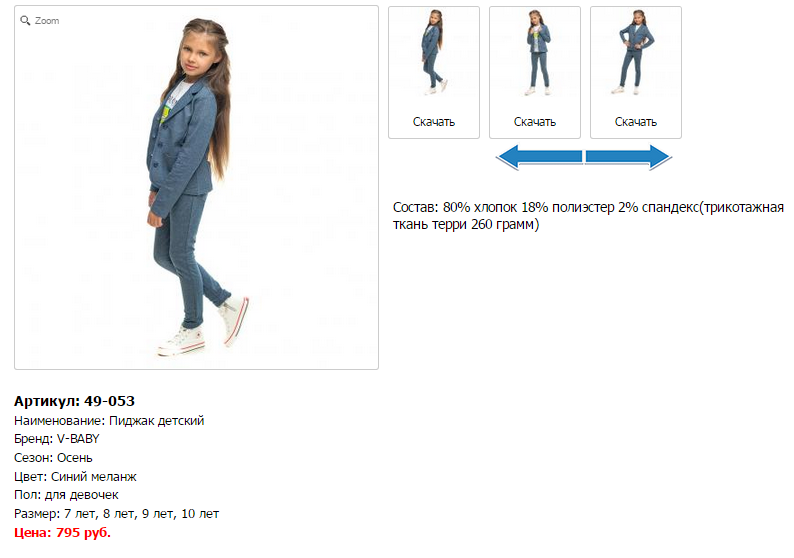Click the blue right arrow
Screen dimensions: 794x558
point(629,157)
